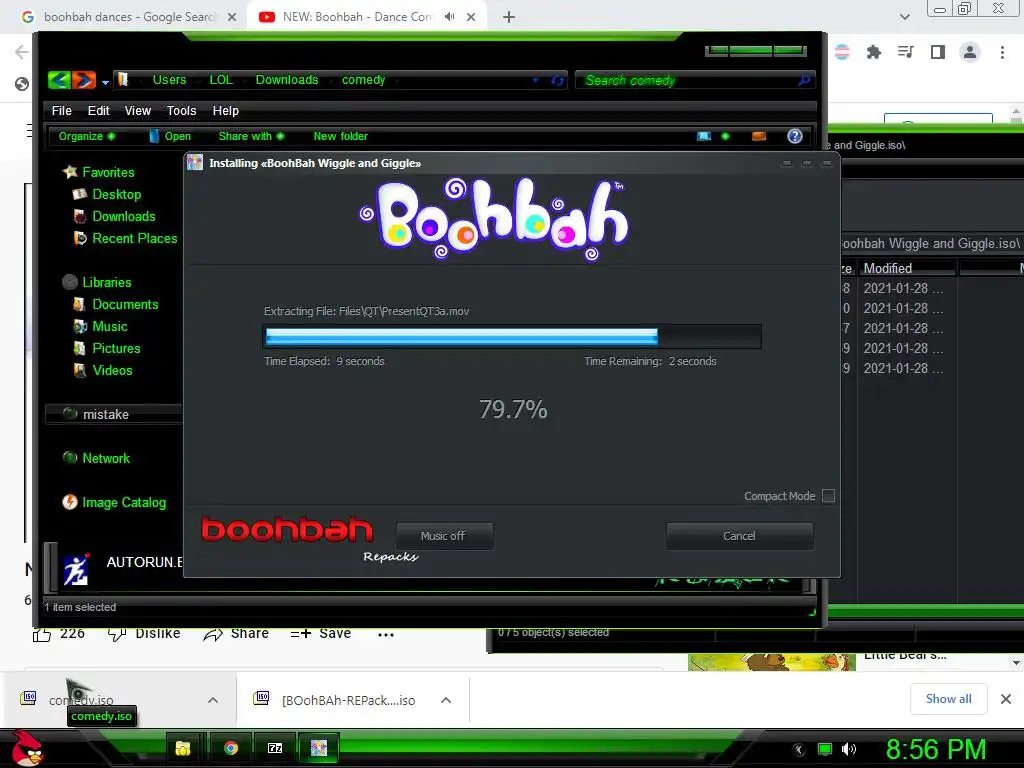Click the Users breadcrumb segment
Viewport: 1024px width, 768px height.
(x=169, y=80)
